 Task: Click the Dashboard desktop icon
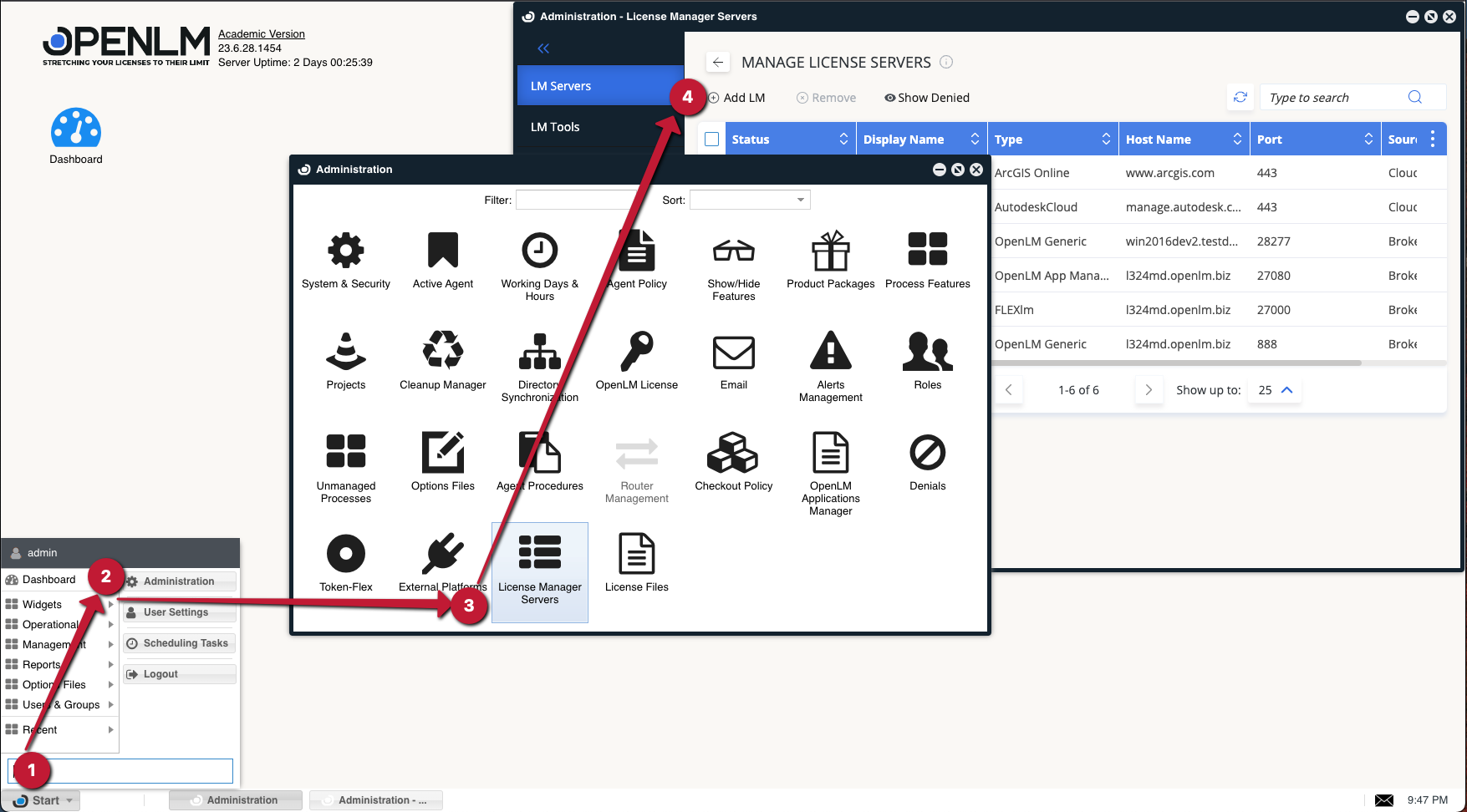(76, 129)
